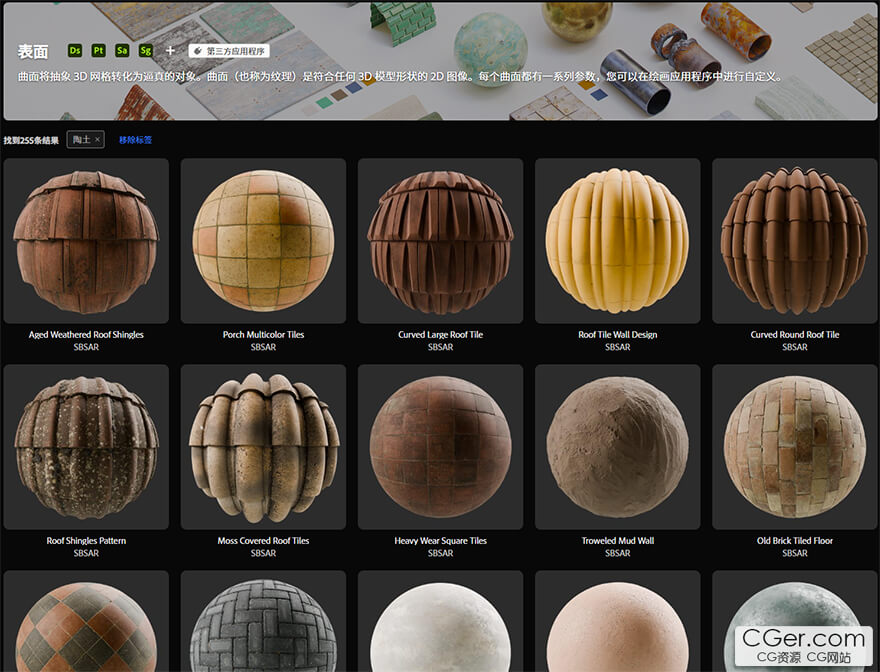The width and height of the screenshot is (880, 672).
Task: Open the Heavy Wear Square Tiles preview
Action: click(441, 447)
